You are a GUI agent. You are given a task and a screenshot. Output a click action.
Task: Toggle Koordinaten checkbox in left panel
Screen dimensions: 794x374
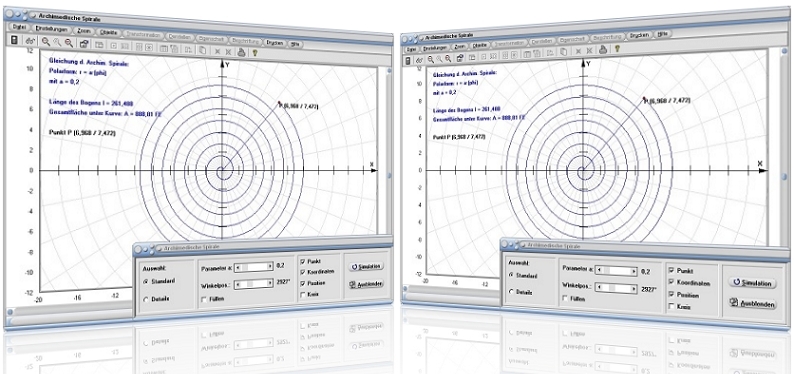point(303,272)
